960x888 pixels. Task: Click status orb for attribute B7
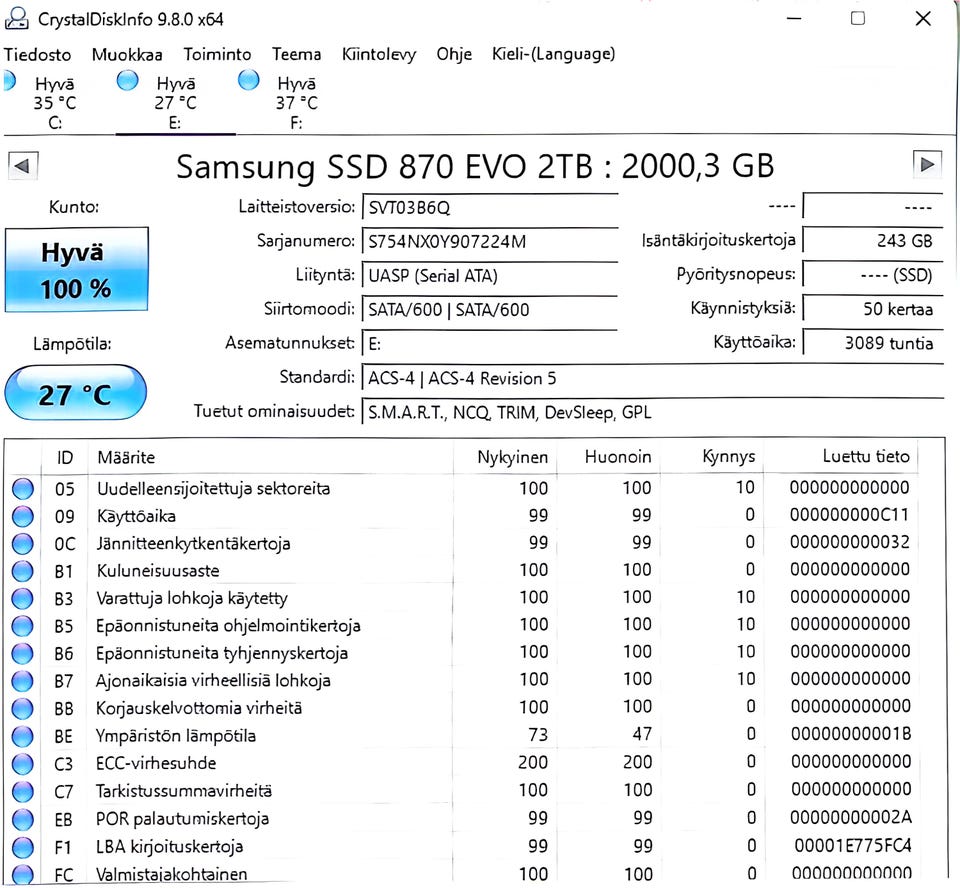coord(23,680)
